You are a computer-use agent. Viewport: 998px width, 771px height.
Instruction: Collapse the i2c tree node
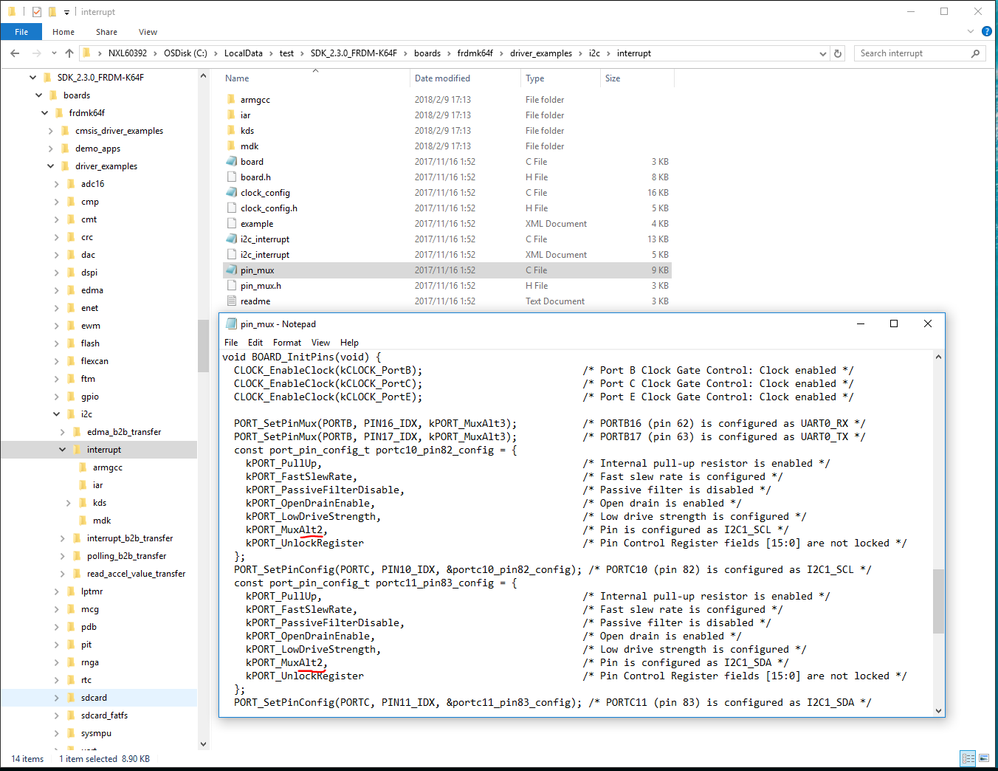click(57, 414)
